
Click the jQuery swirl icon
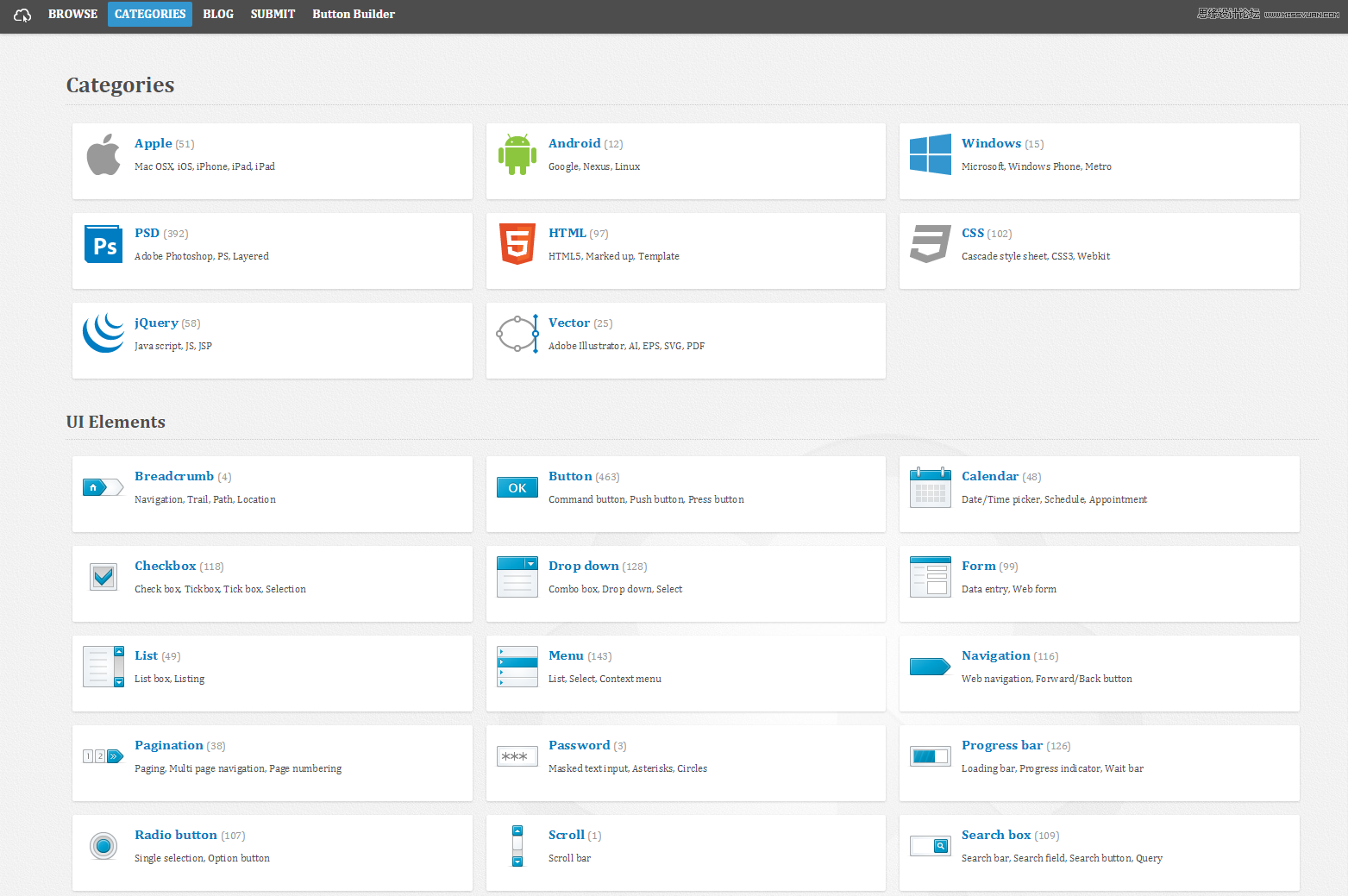pyautogui.click(x=103, y=333)
